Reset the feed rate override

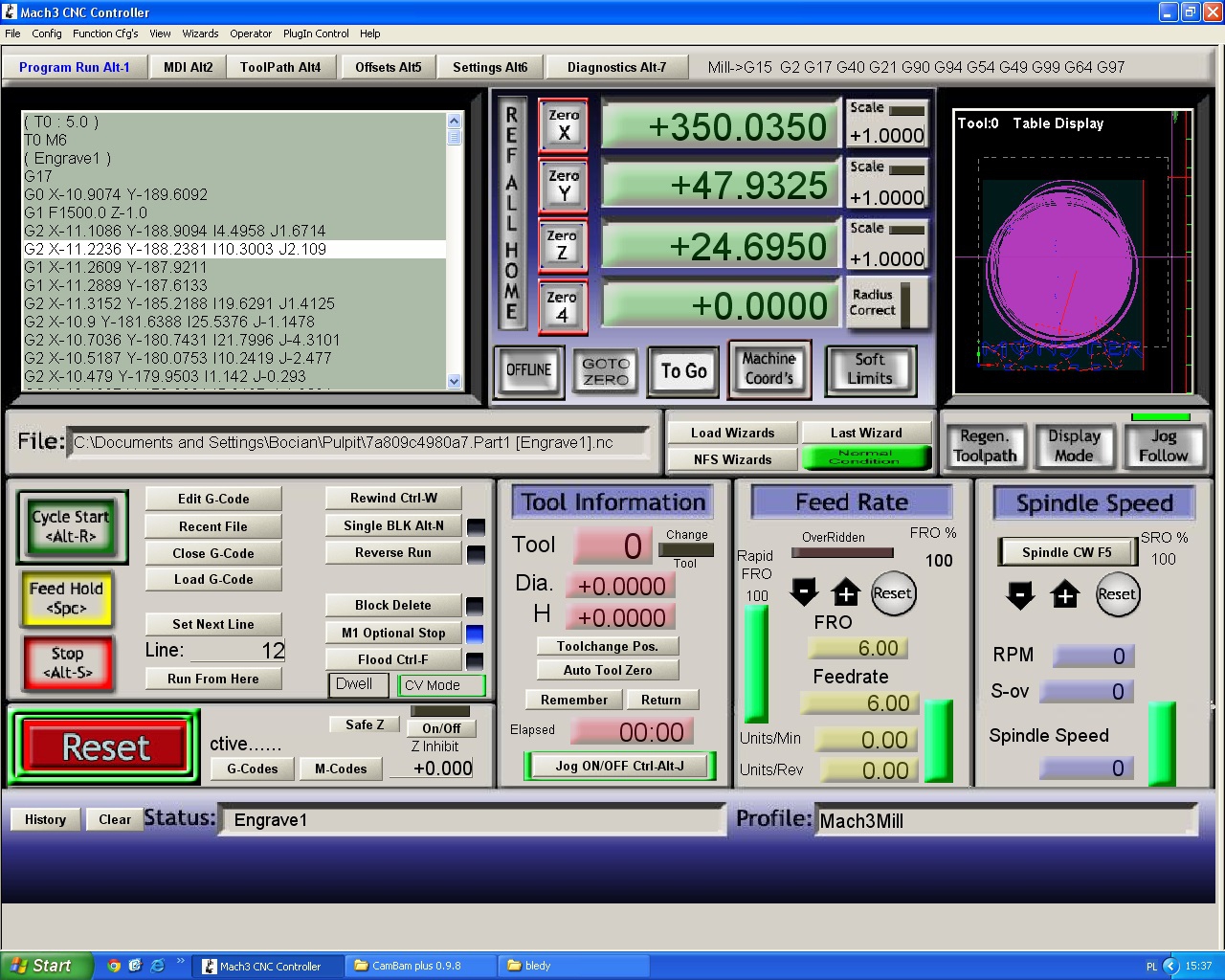pyautogui.click(x=893, y=593)
